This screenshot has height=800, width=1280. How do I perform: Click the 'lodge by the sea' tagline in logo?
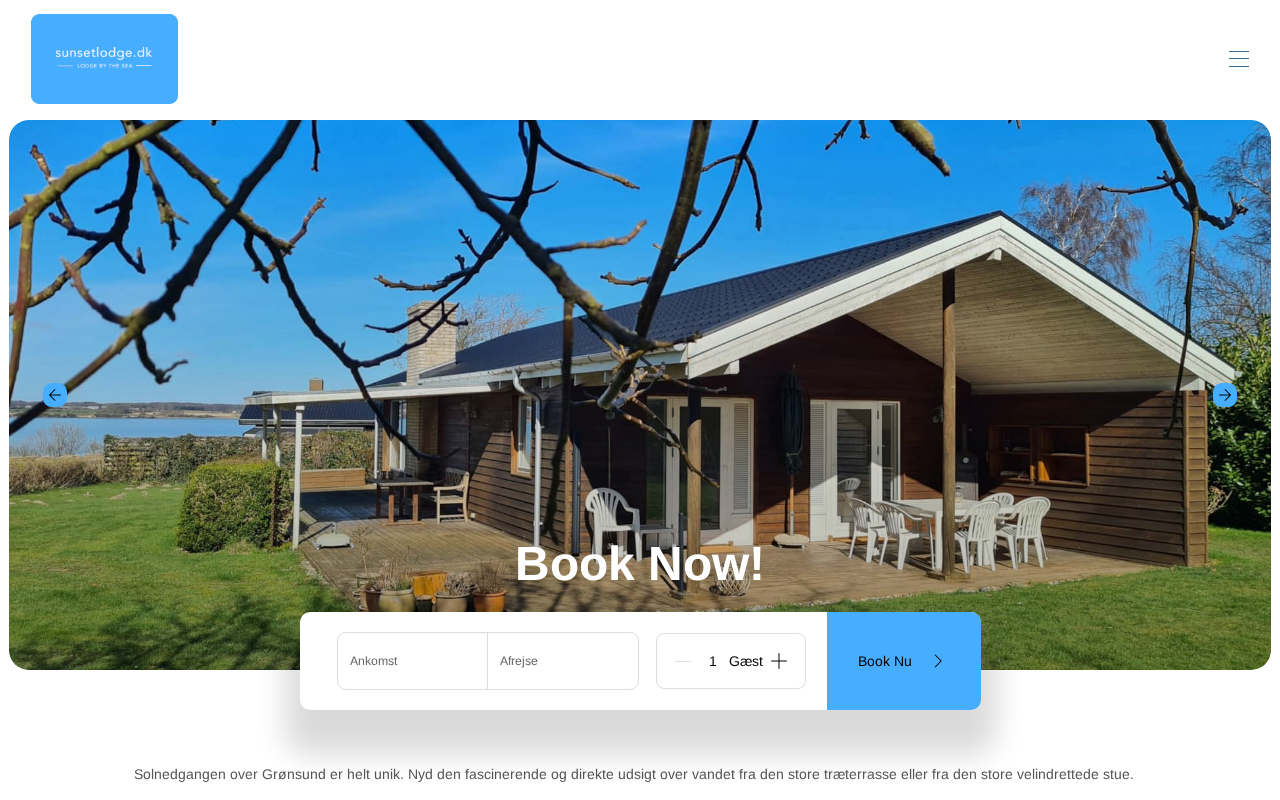coord(104,66)
